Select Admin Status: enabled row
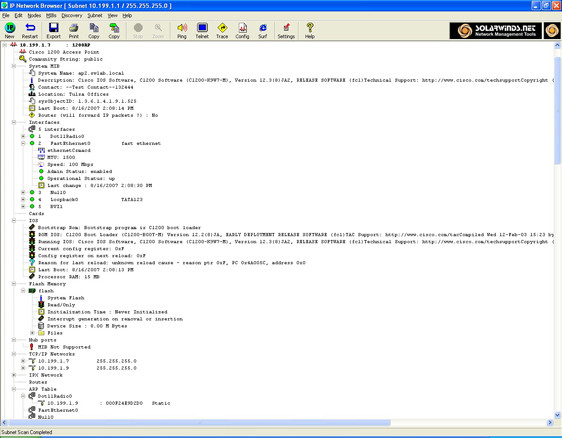The height and width of the screenshot is (438, 562). (x=80, y=171)
